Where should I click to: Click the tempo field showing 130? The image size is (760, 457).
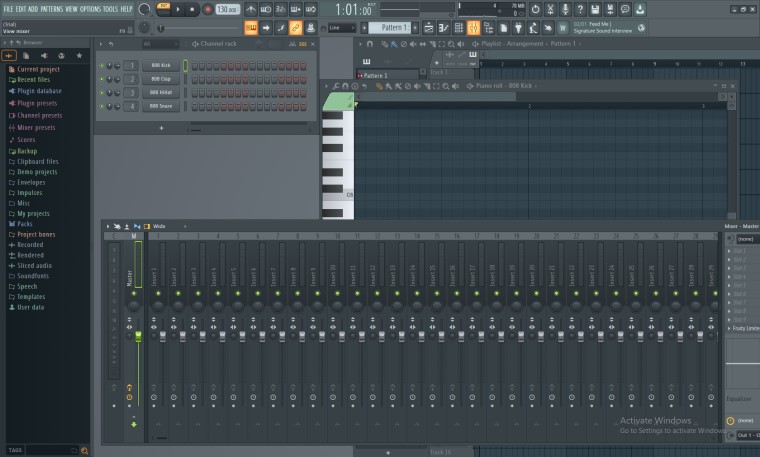pyautogui.click(x=227, y=9)
